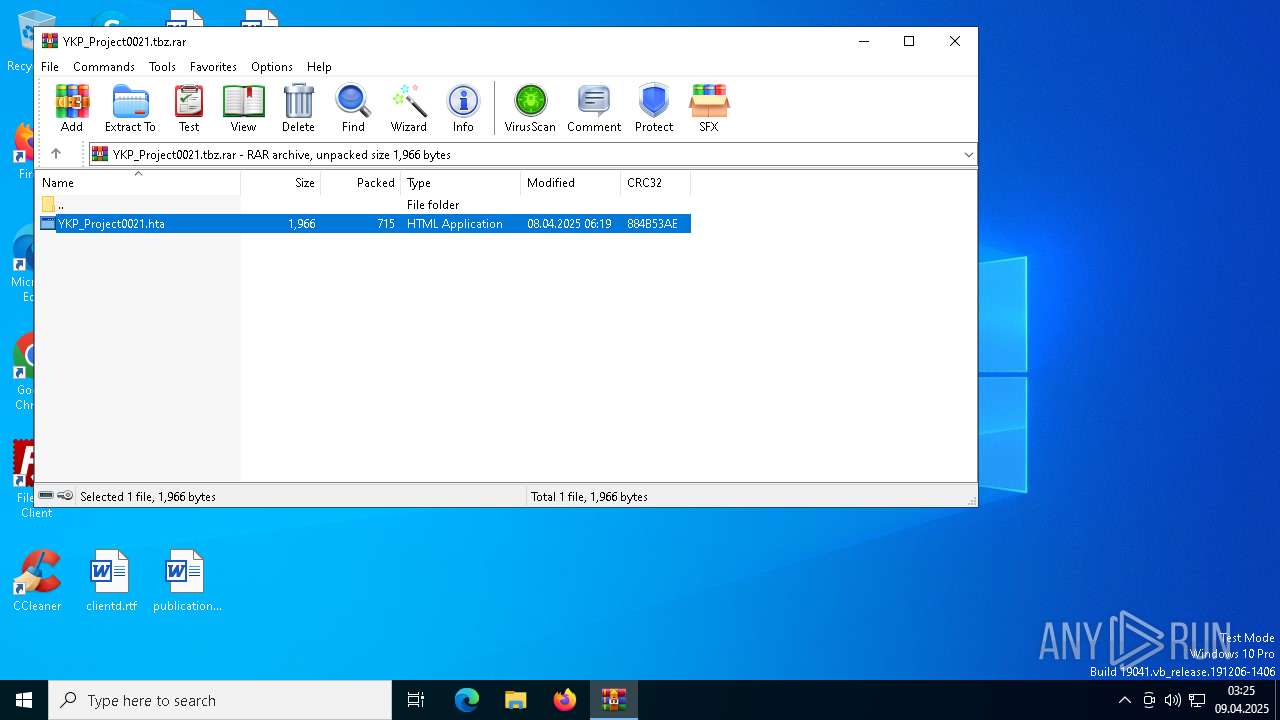
Task: Open Task View on taskbar
Action: pyautogui.click(x=416, y=700)
